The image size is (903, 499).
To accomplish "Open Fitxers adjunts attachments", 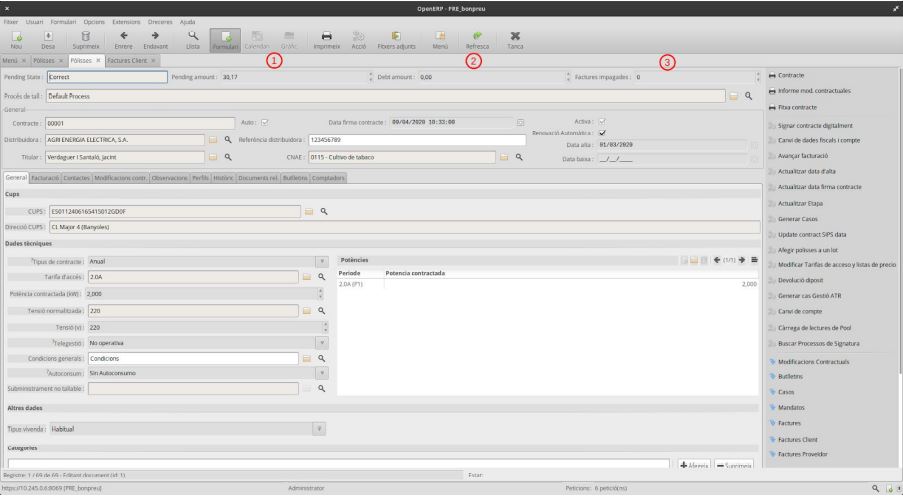I will [396, 38].
